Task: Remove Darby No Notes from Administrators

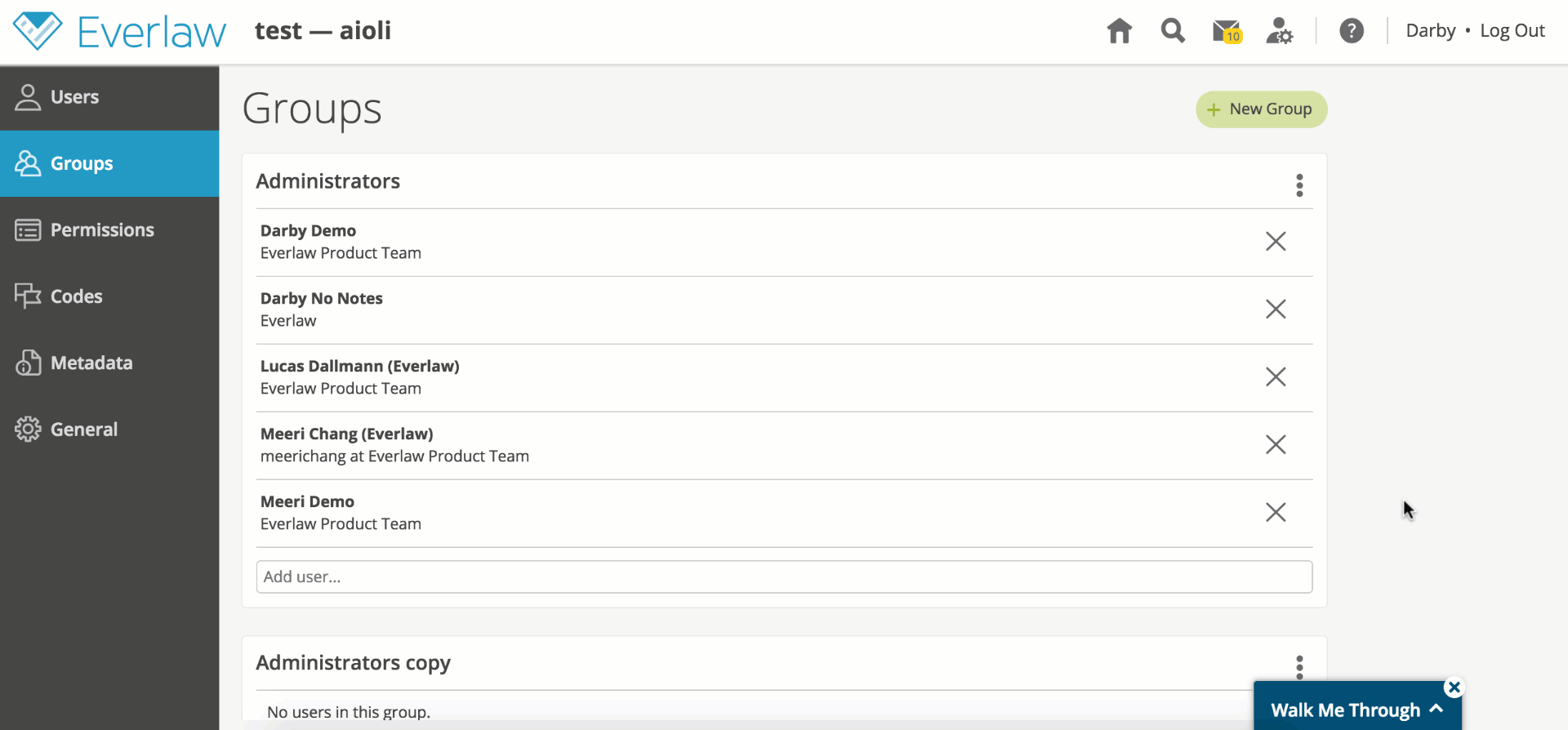Action: pos(1276,309)
